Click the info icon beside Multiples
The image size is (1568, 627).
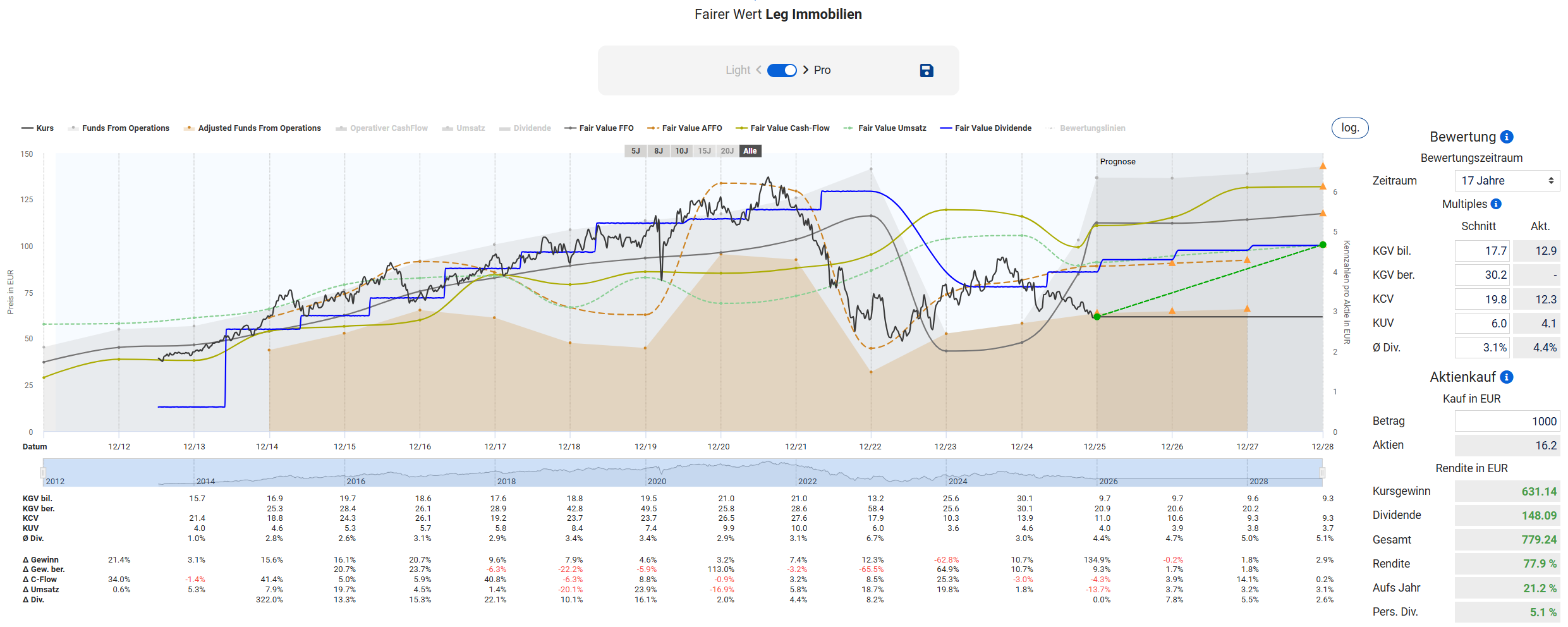[1496, 204]
